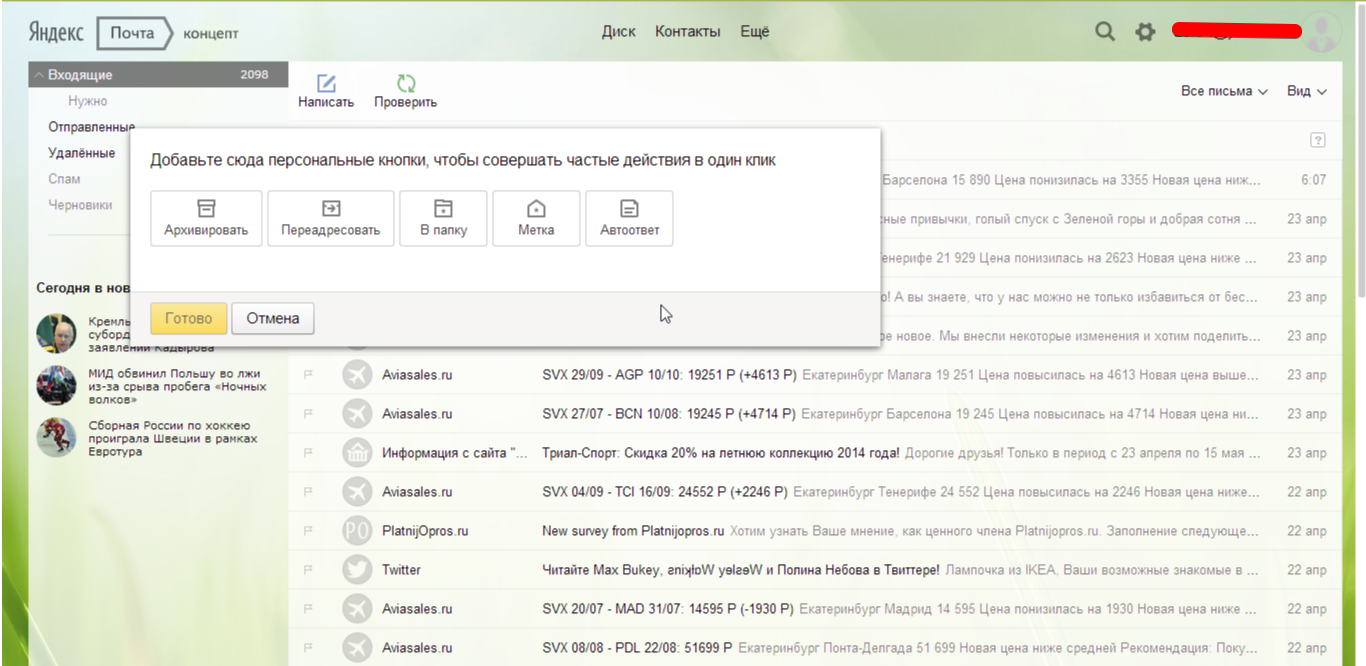The height and width of the screenshot is (666, 1366).
Task: Click the Информация с сайта sender avatar
Action: pyautogui.click(x=357, y=453)
